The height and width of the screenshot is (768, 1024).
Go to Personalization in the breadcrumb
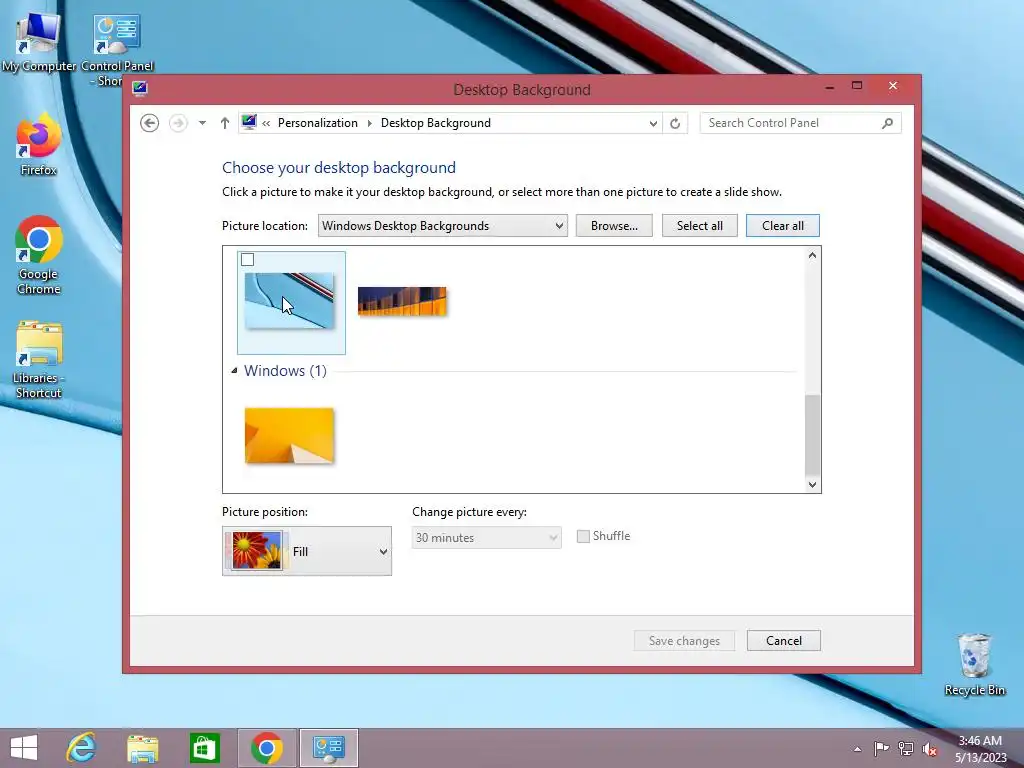point(317,123)
